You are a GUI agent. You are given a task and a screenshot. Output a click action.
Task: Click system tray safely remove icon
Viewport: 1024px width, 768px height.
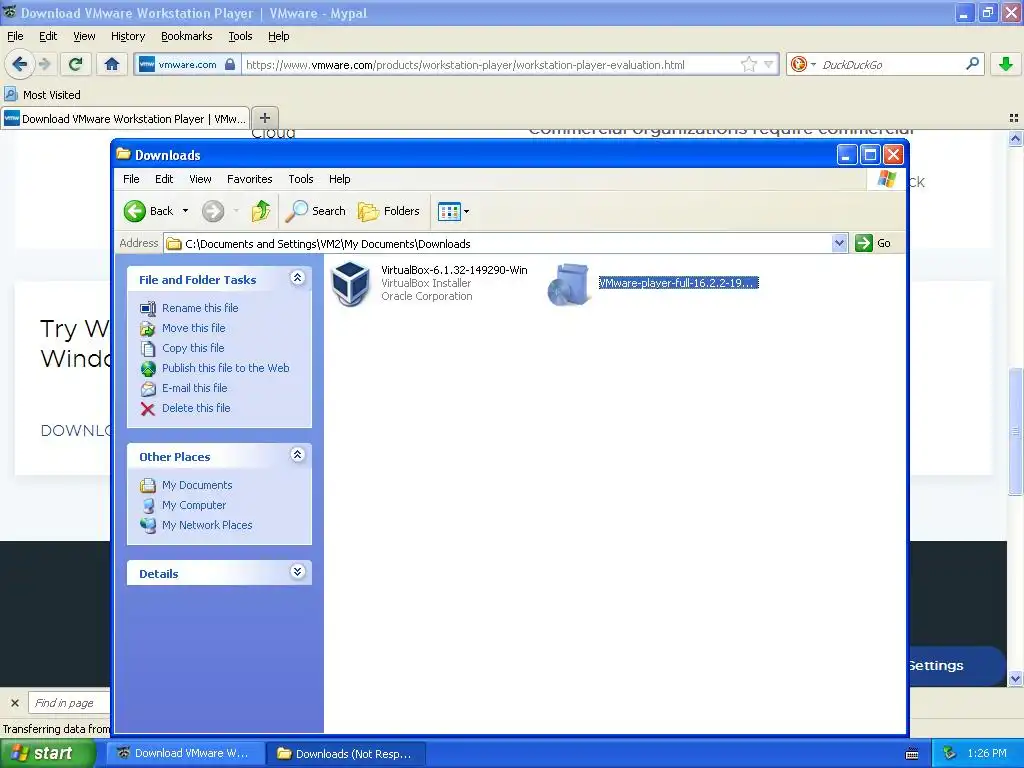pos(950,753)
